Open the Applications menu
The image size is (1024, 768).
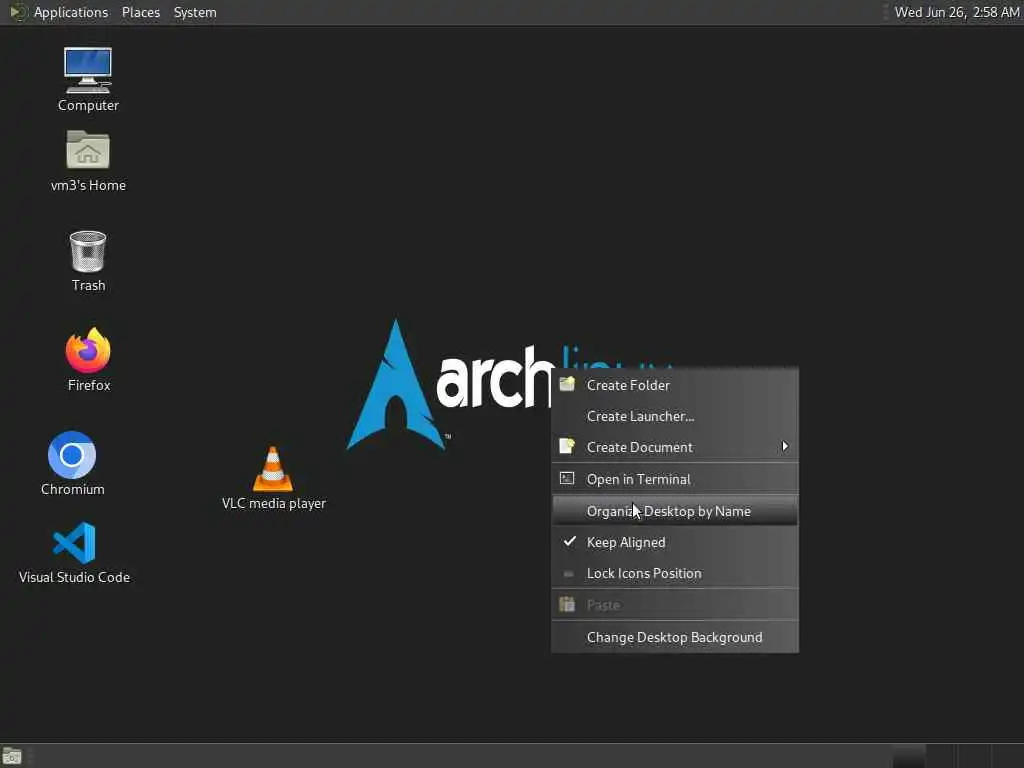pos(71,12)
